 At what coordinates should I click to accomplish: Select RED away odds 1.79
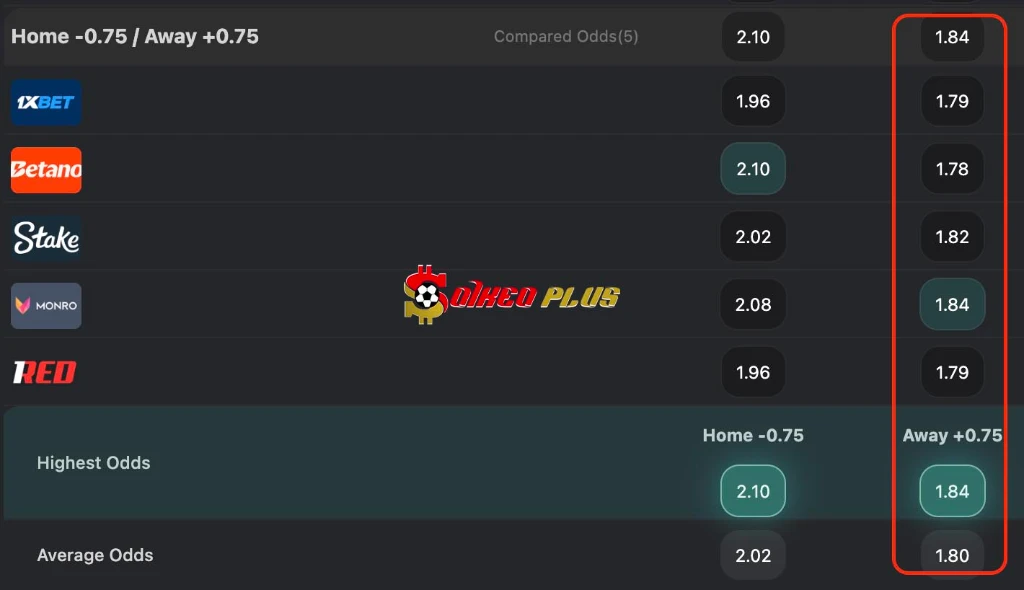pyautogui.click(x=952, y=372)
